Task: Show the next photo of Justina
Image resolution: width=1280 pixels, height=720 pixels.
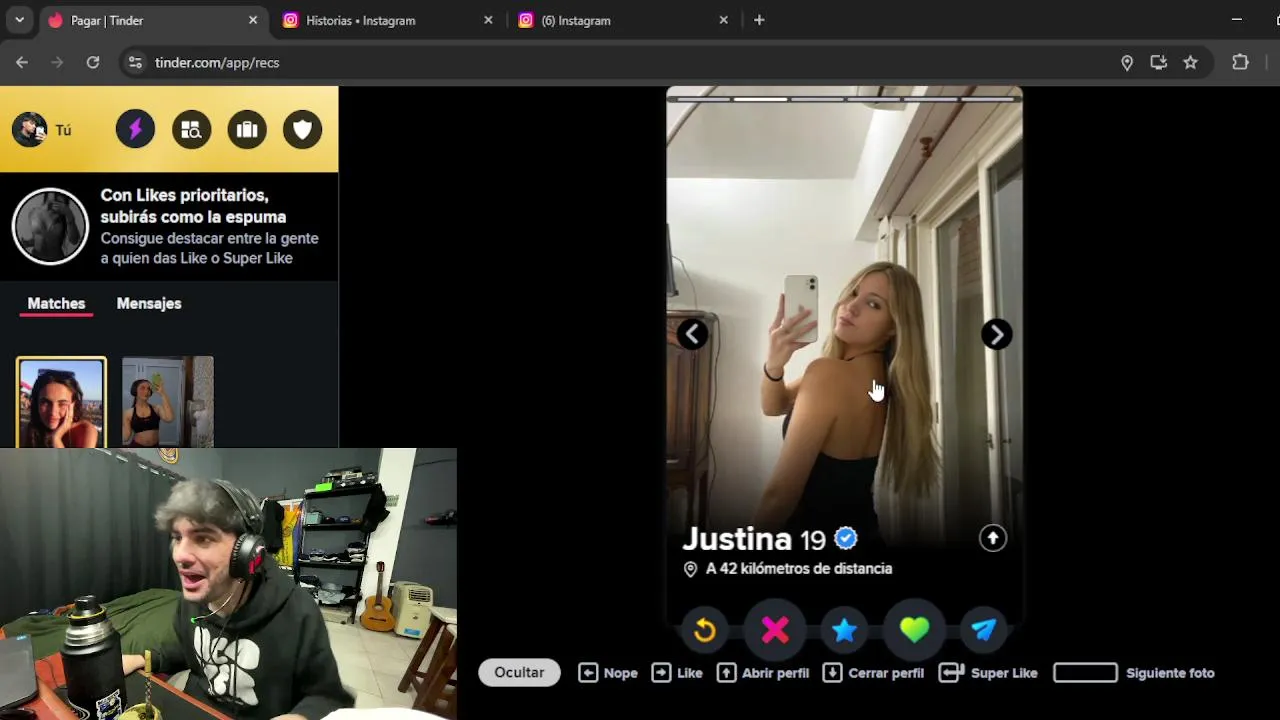Action: click(x=996, y=334)
